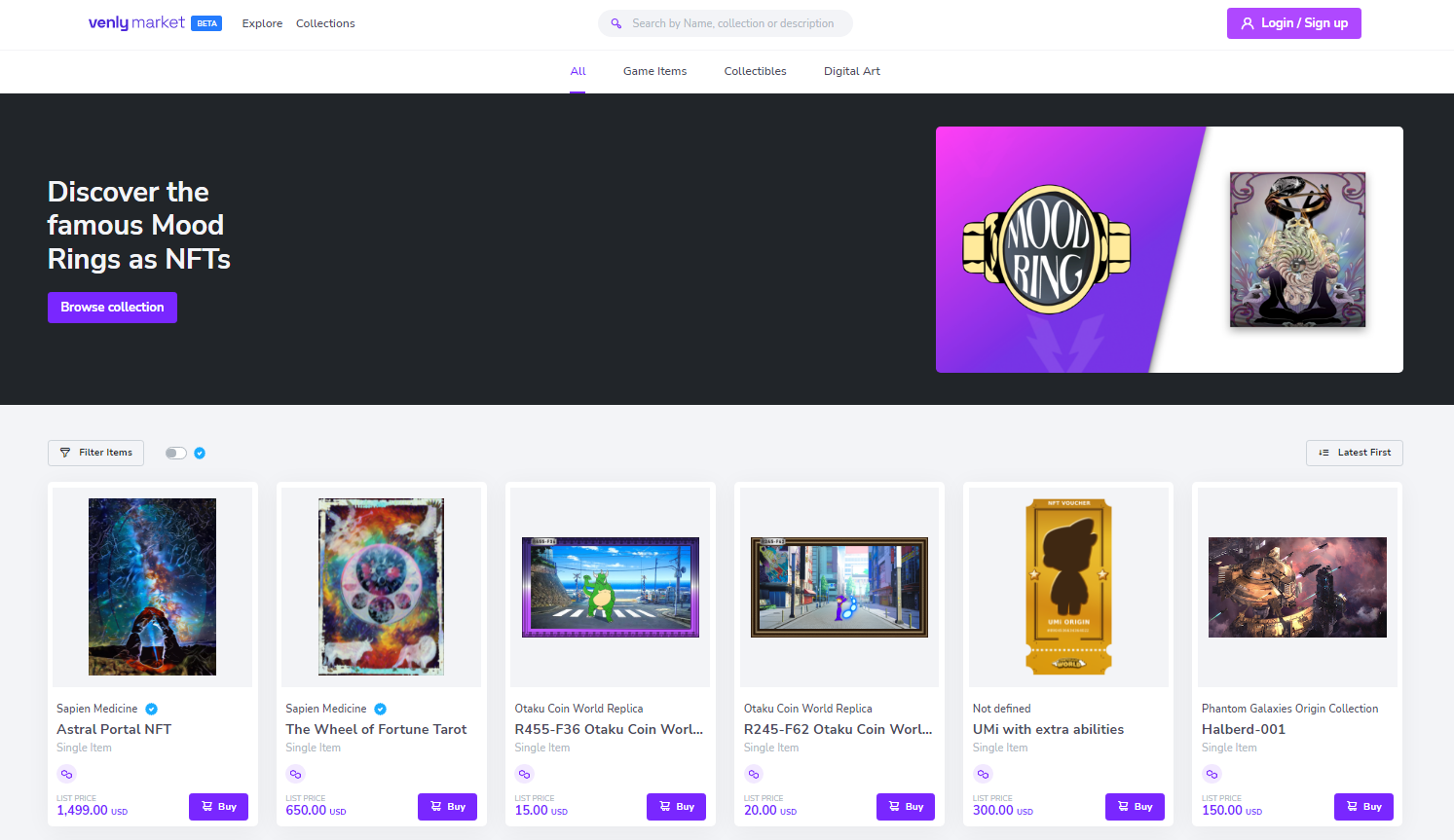Open The Wheel of Fortune Tarot title
This screenshot has width=1454, height=840.
376,729
